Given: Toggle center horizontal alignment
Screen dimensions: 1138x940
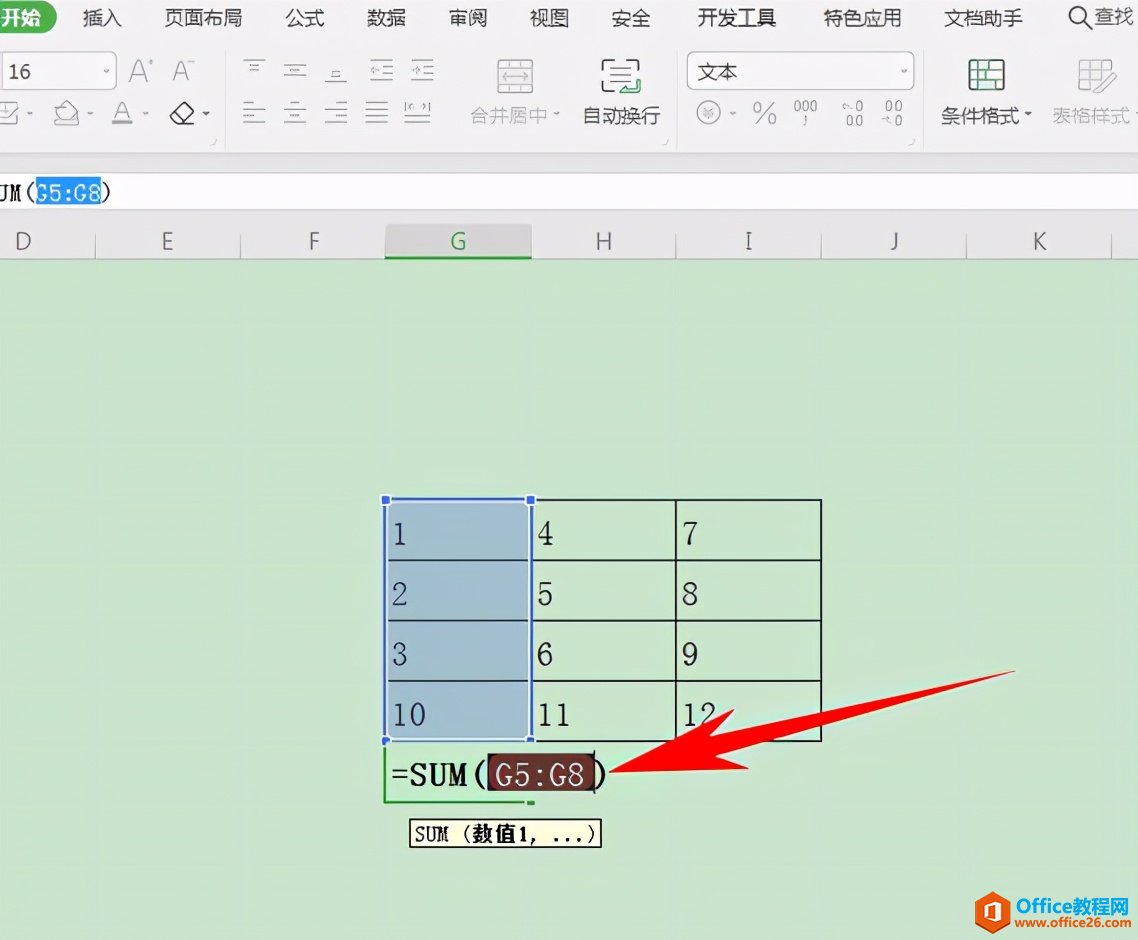Looking at the screenshot, I should click(x=295, y=112).
